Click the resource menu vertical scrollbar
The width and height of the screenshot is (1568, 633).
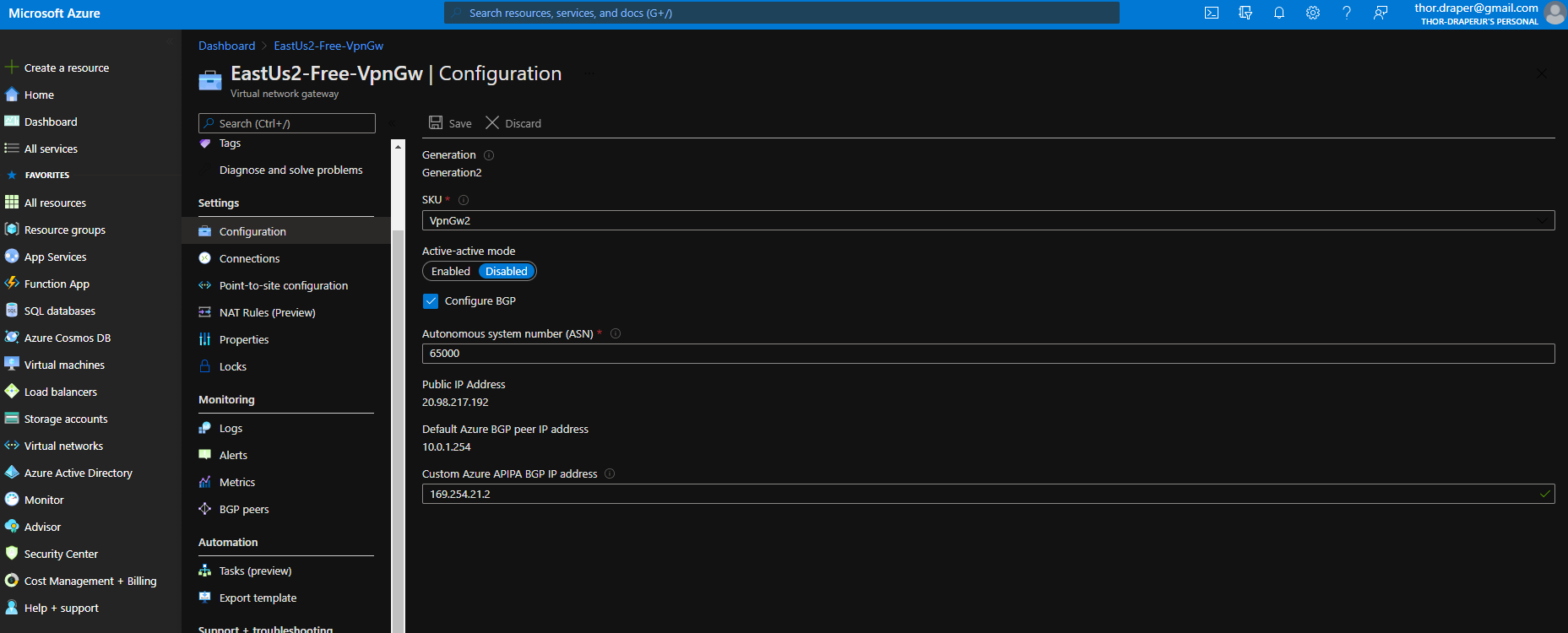click(x=399, y=430)
